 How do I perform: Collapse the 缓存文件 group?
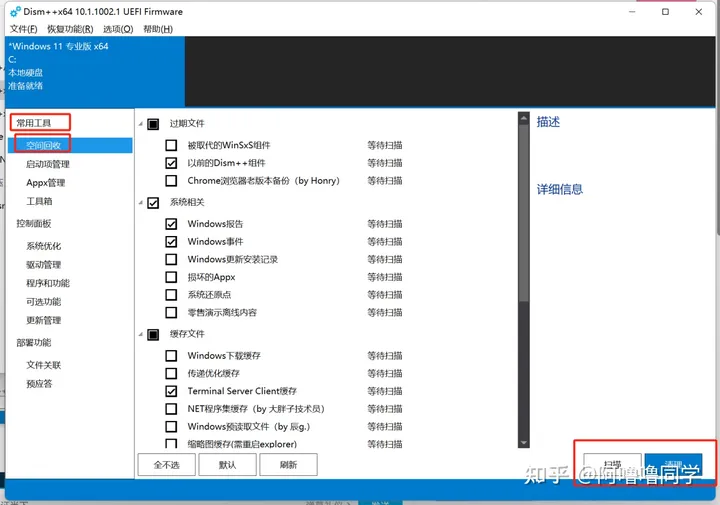141,334
